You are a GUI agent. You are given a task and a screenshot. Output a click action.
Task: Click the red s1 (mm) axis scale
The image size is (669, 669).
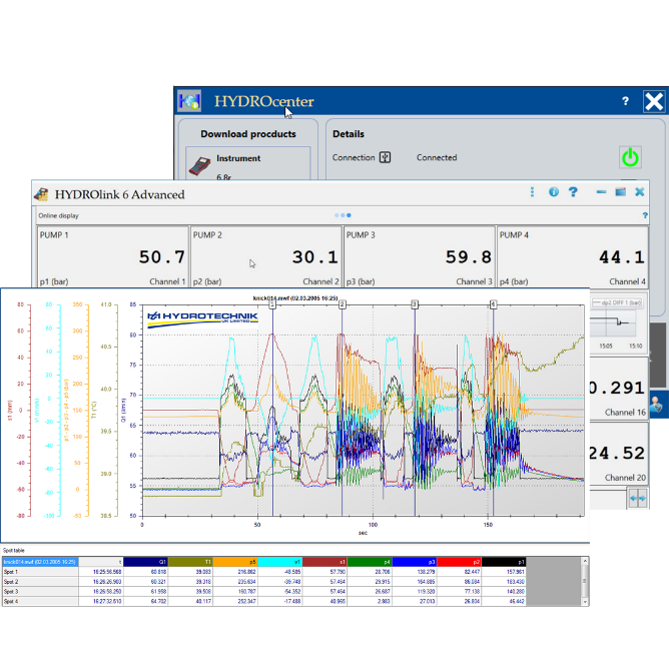click(x=20, y=410)
